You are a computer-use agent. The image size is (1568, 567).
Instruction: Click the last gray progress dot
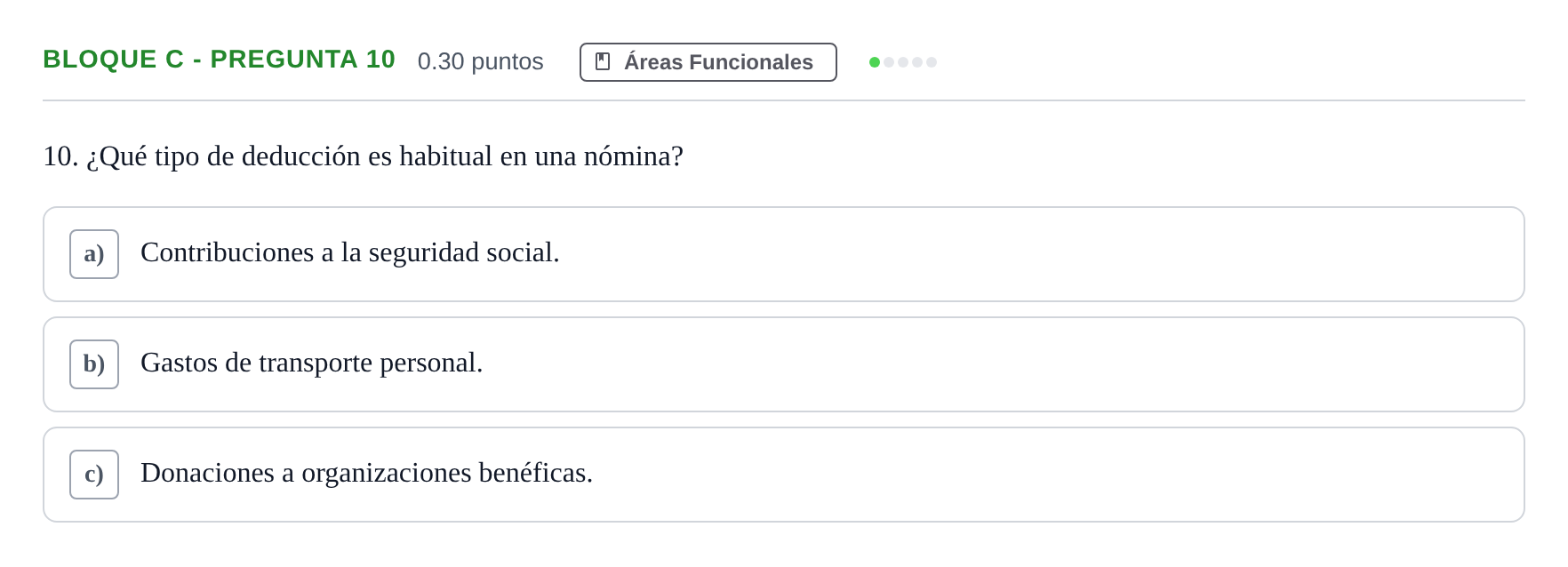point(932,62)
